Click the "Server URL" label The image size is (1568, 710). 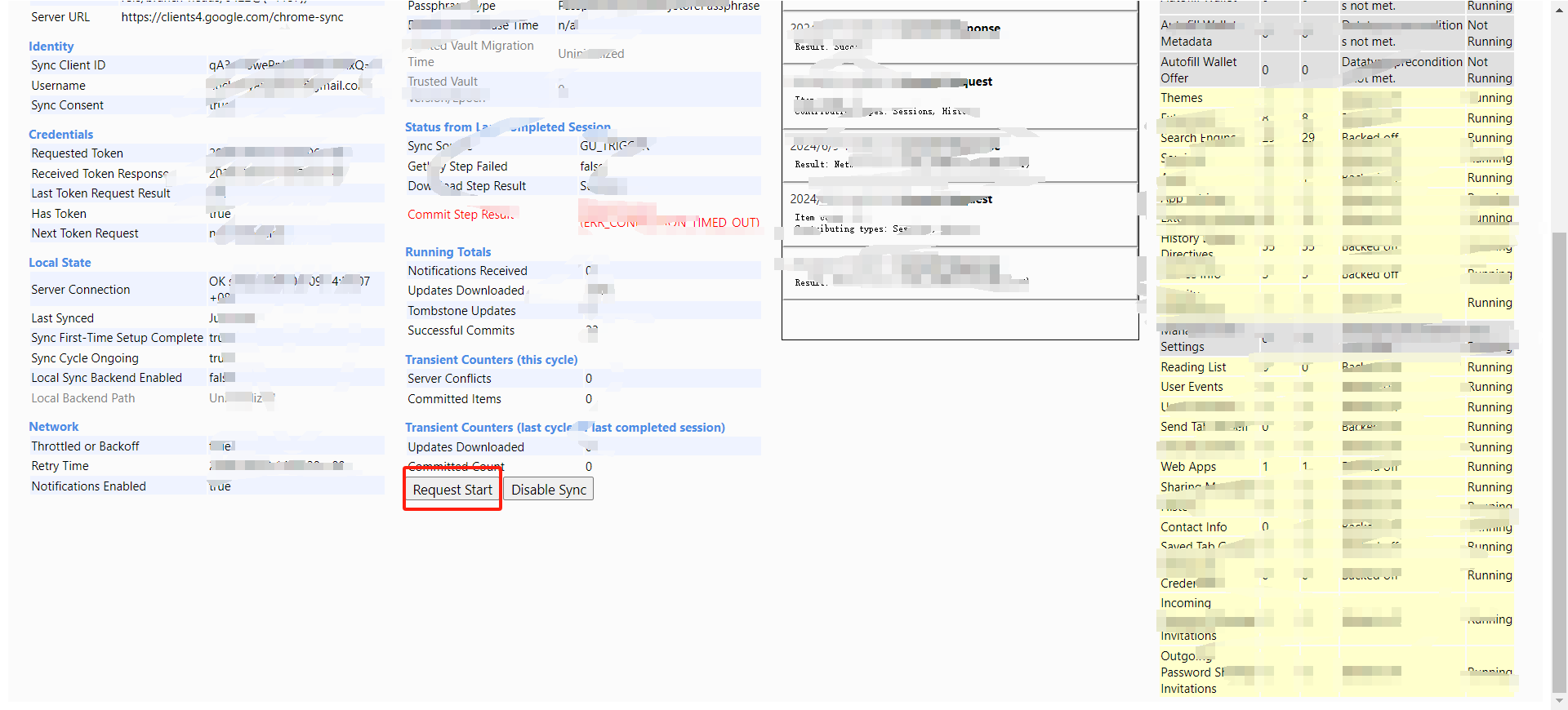pyautogui.click(x=60, y=17)
